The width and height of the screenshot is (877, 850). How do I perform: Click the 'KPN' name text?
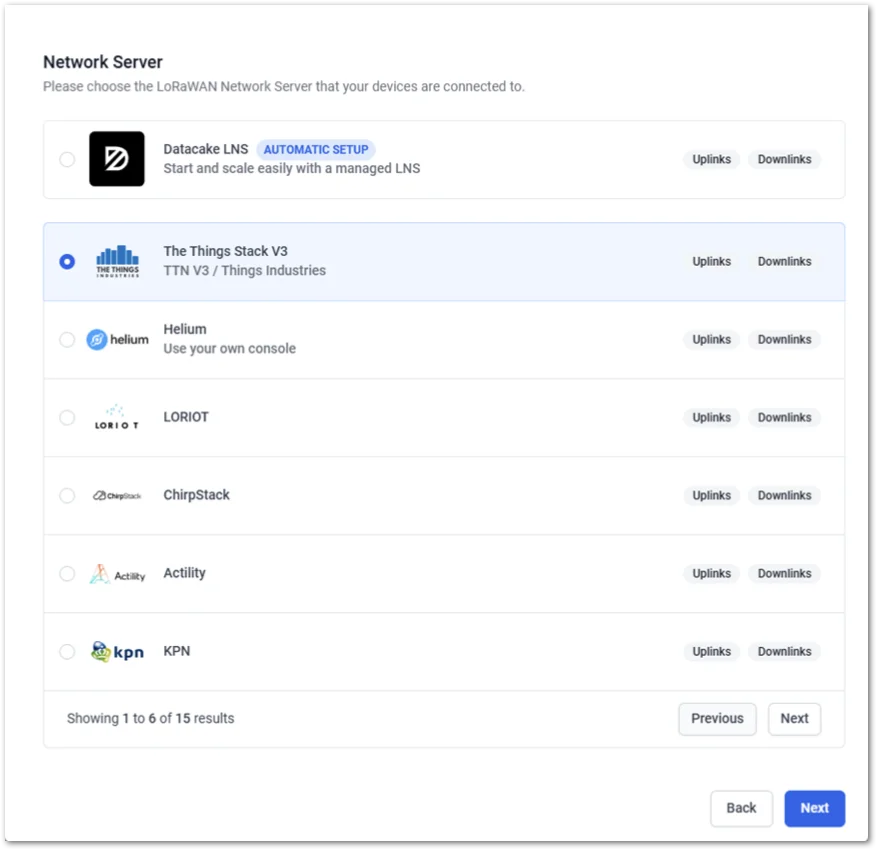click(177, 651)
